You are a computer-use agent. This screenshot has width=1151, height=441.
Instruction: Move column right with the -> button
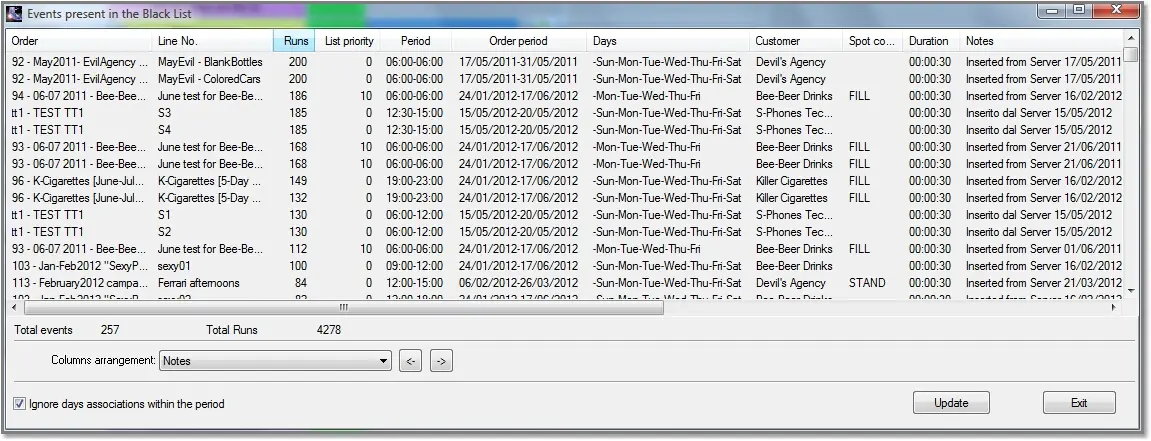pos(442,362)
